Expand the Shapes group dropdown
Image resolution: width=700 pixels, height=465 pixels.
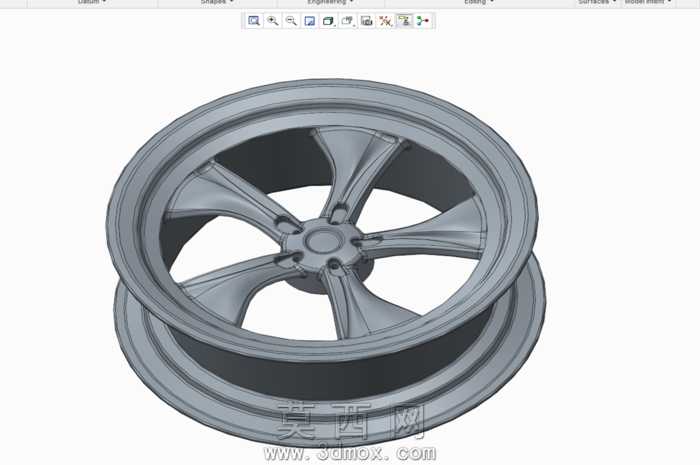[x=217, y=2]
